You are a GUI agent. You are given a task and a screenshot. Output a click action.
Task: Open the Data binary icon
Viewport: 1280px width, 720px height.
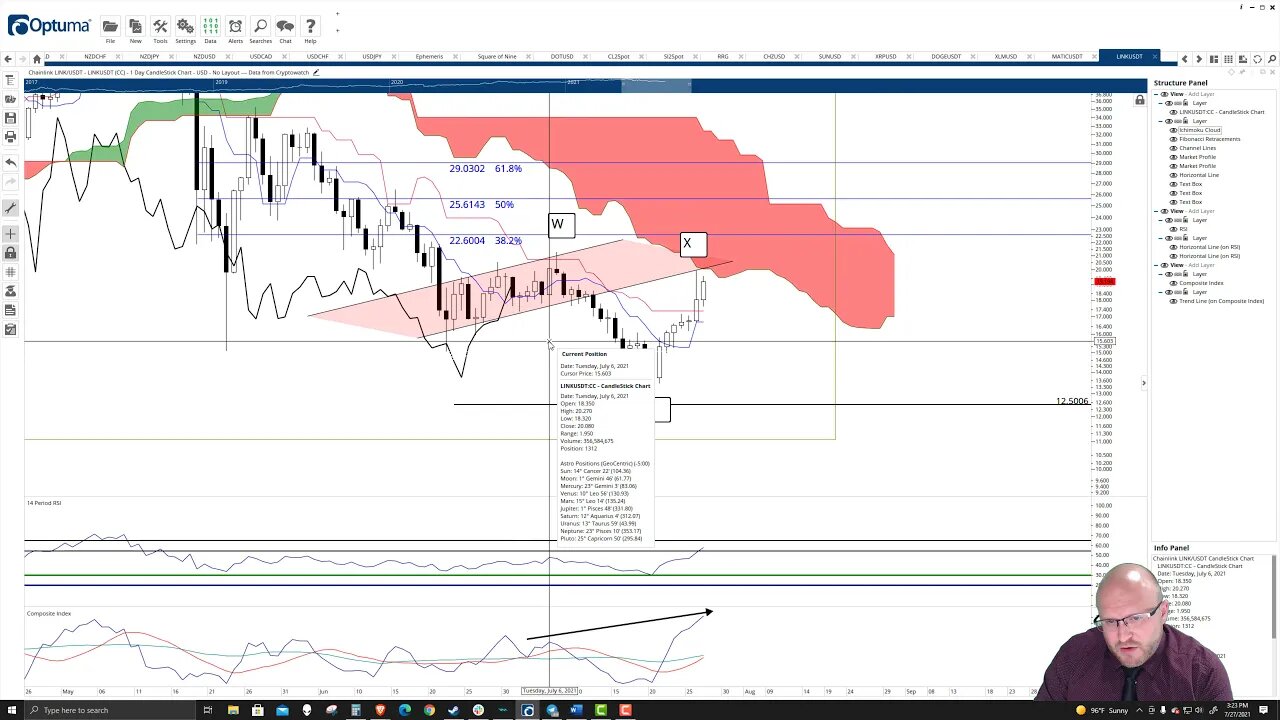[210, 26]
